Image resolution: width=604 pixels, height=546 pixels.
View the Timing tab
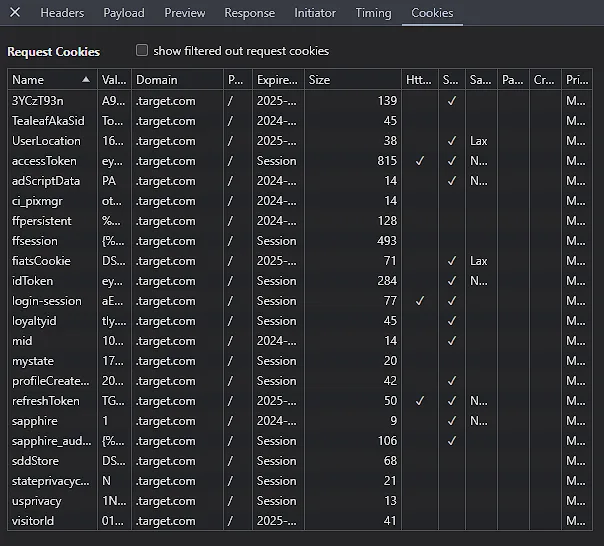pyautogui.click(x=373, y=13)
